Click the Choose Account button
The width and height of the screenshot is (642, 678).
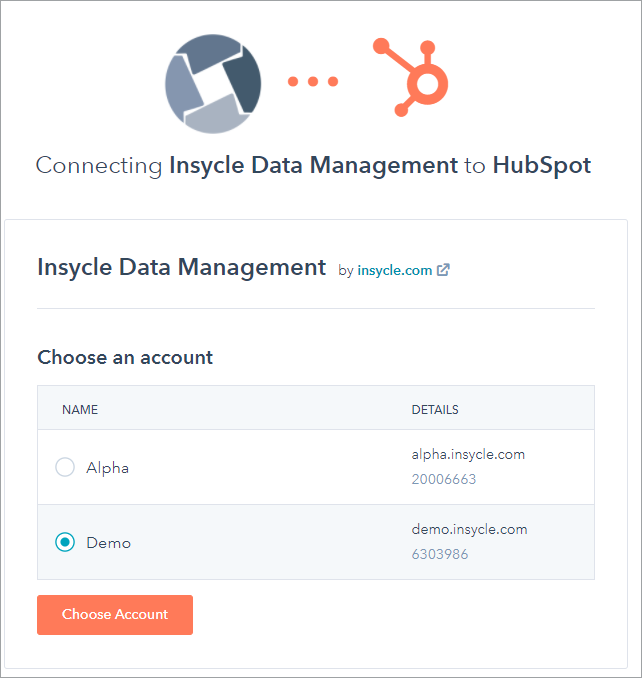tap(115, 615)
